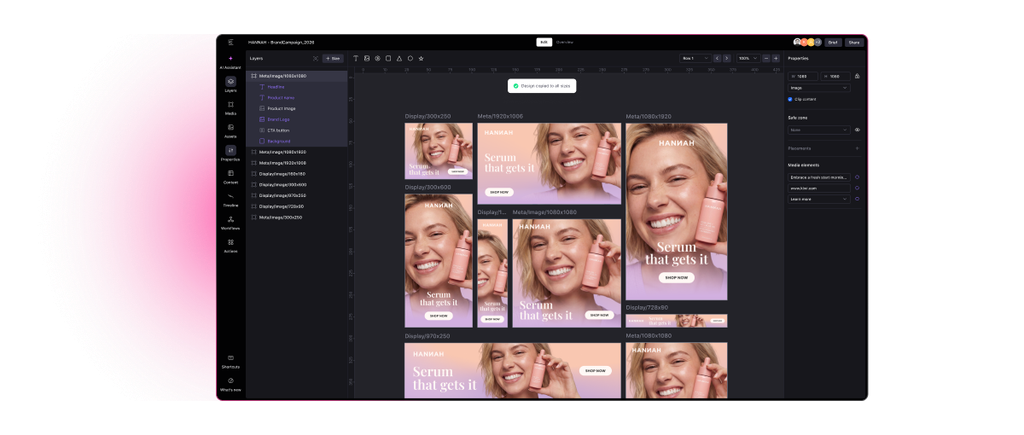
Task: Open the Shortcuts sidebar item
Action: click(x=231, y=361)
